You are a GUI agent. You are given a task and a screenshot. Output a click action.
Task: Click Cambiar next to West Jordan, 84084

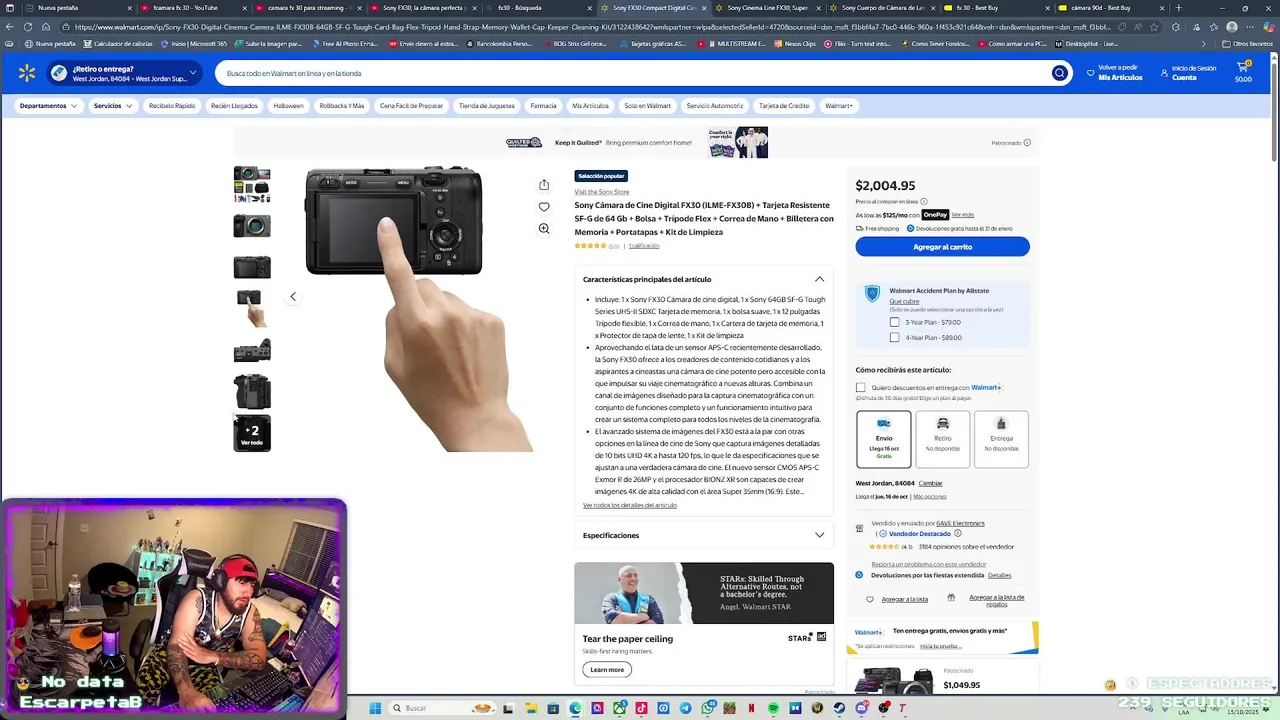point(930,483)
